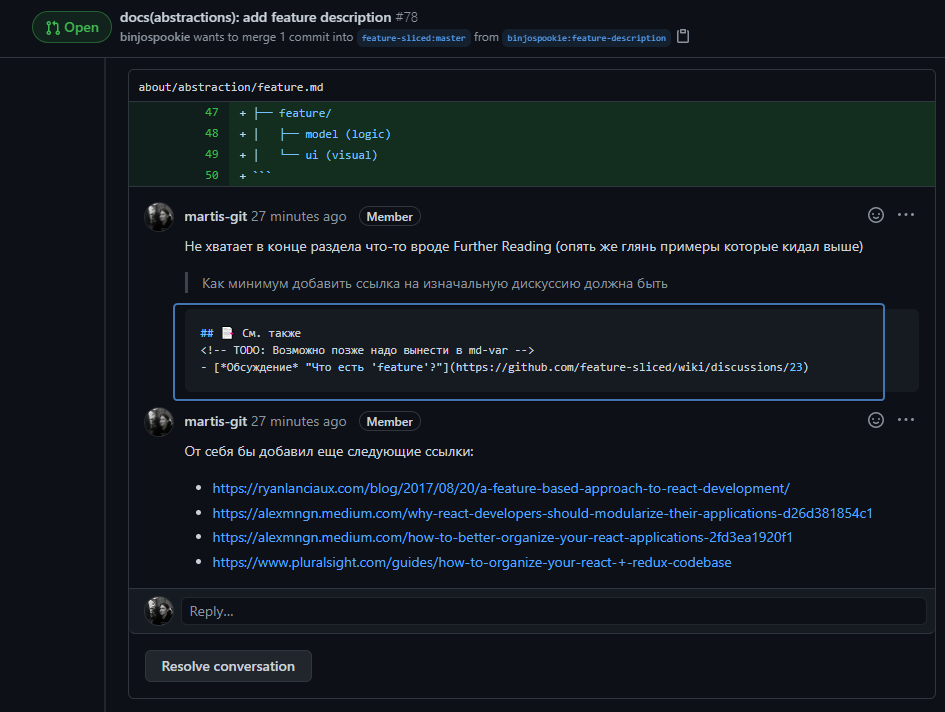Open binjospookie user profile link

tap(155, 37)
